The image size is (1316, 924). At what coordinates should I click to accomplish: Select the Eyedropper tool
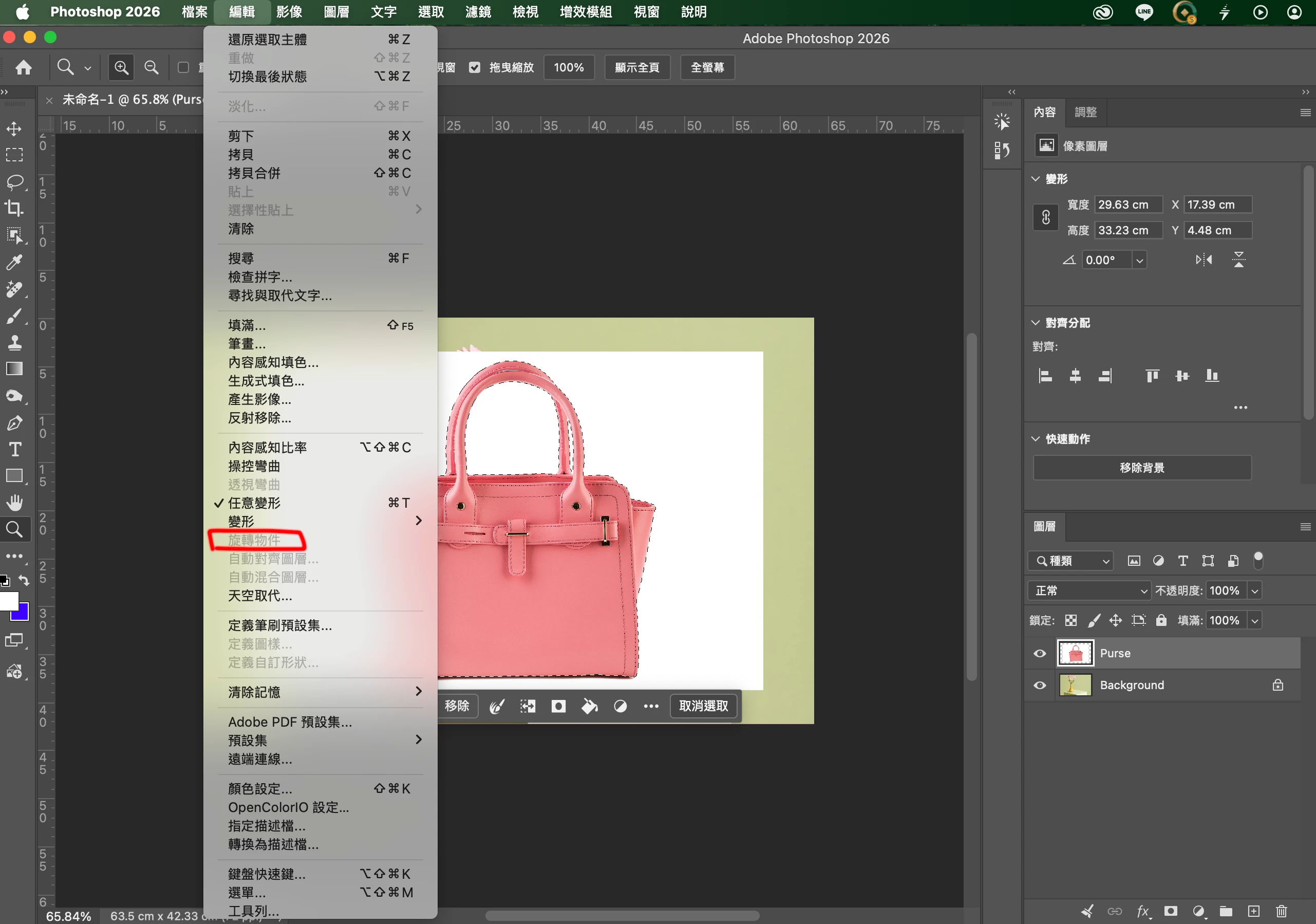[14, 262]
